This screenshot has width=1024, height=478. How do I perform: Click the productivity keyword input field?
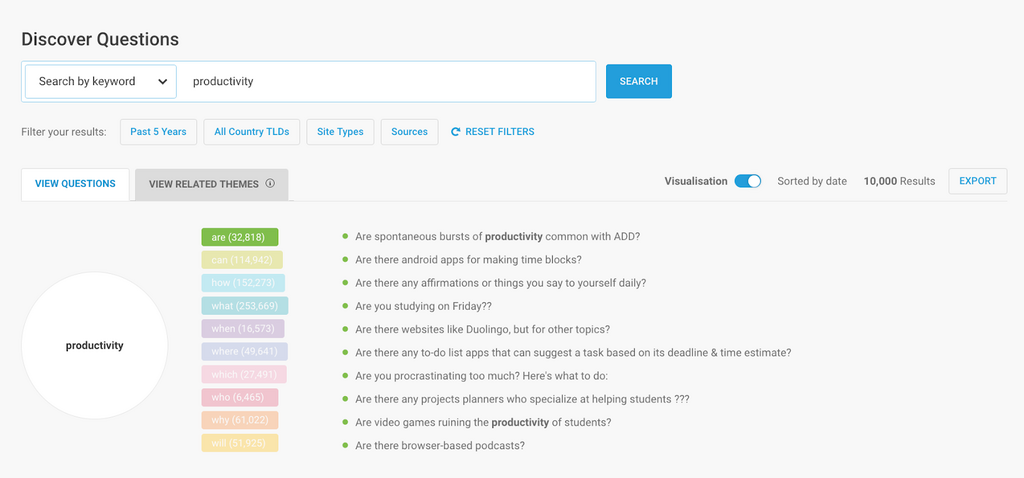390,82
